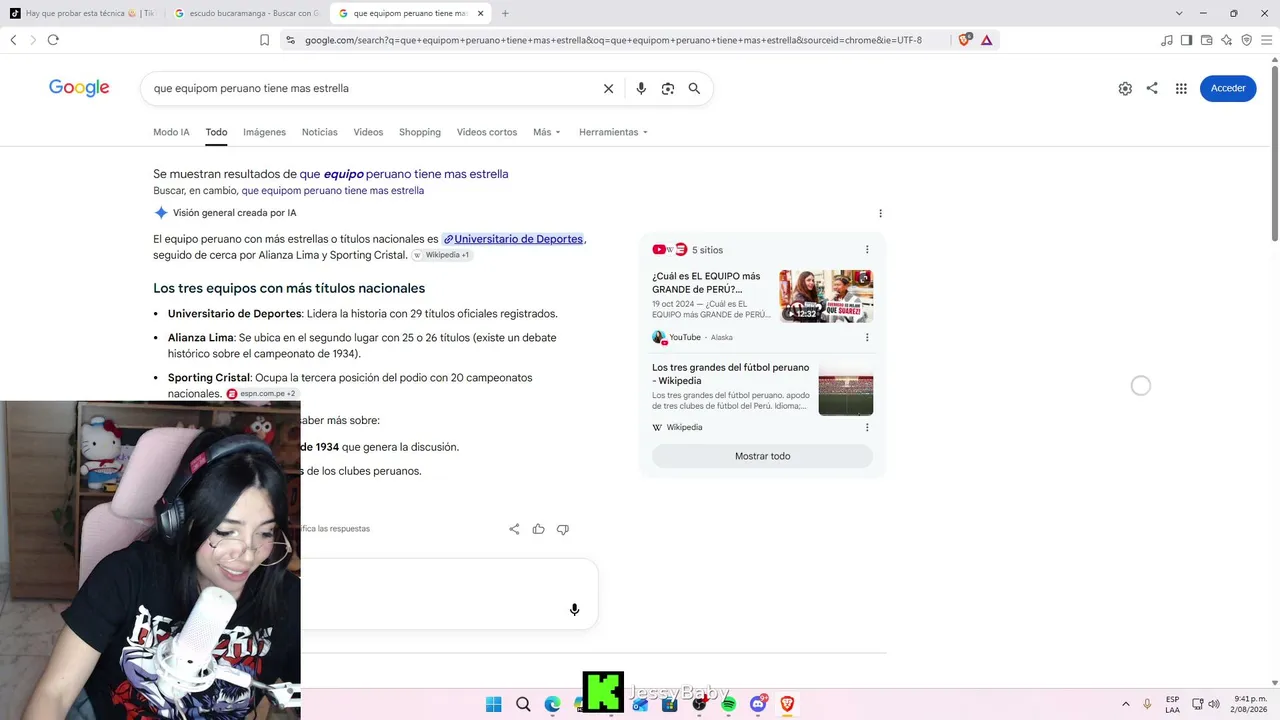Go back to the previous page

pyautogui.click(x=13, y=40)
